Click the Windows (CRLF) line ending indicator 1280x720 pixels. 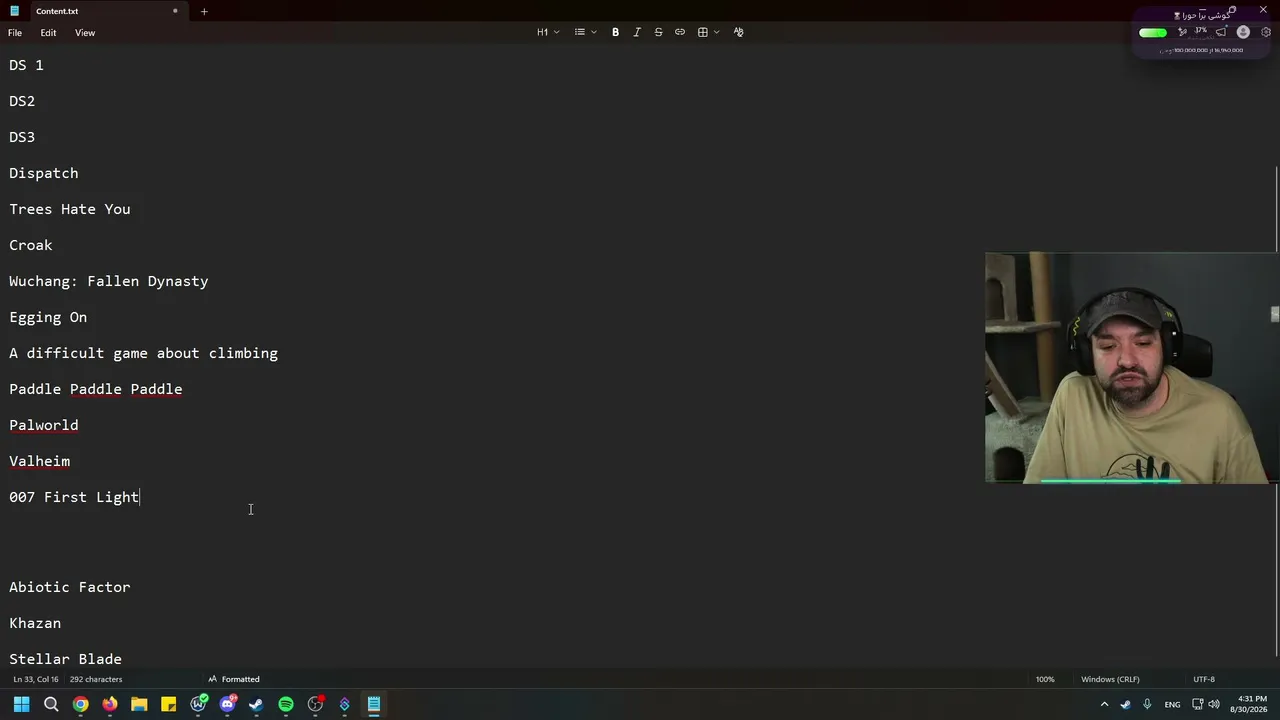pyautogui.click(x=1110, y=679)
